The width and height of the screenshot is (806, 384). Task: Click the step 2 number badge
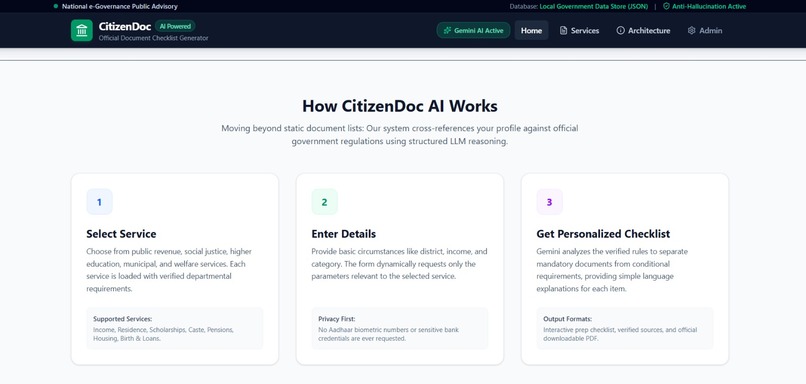pyautogui.click(x=324, y=202)
